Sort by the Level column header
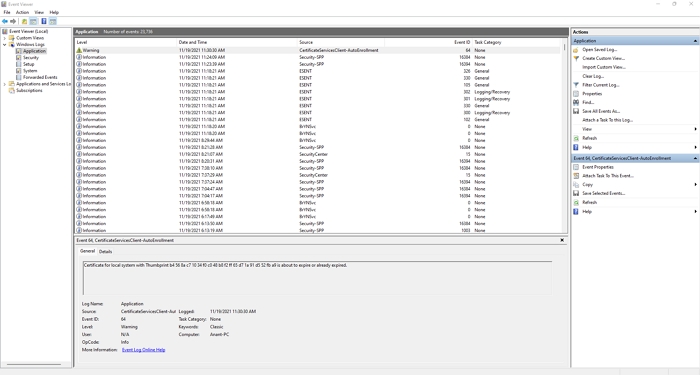This screenshot has width=700, height=375. (x=126, y=42)
